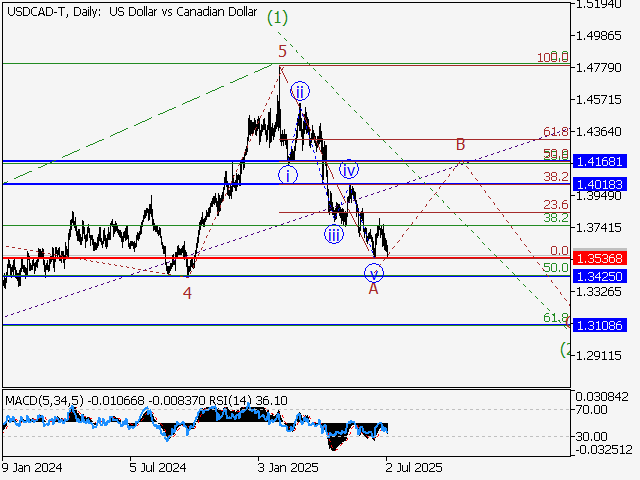Image resolution: width=640 pixels, height=480 pixels.
Task: Select the 1.34250 price level tag
Action: pos(600,276)
